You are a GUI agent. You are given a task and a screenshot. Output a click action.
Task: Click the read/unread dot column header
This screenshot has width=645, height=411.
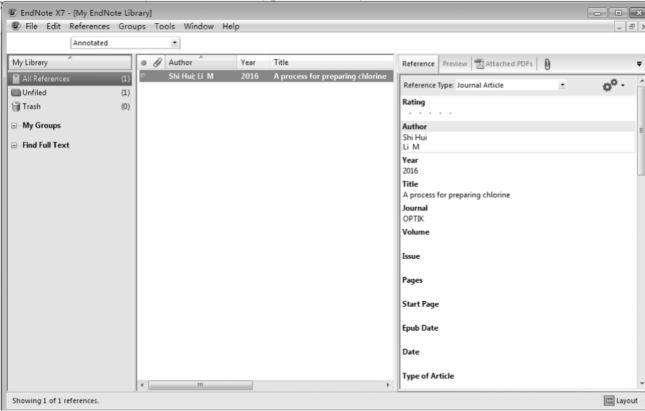[144, 63]
